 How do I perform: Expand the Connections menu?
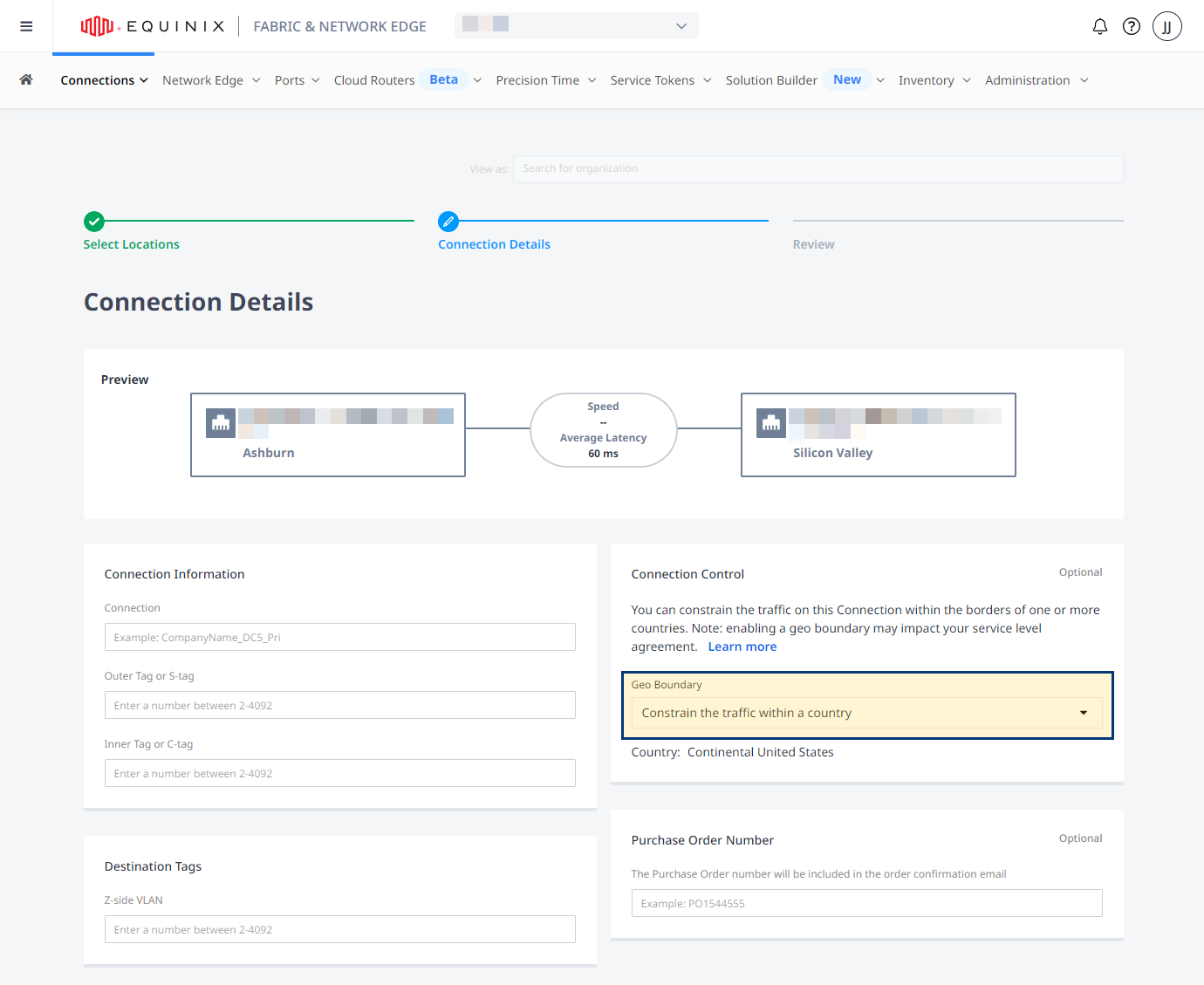[104, 80]
